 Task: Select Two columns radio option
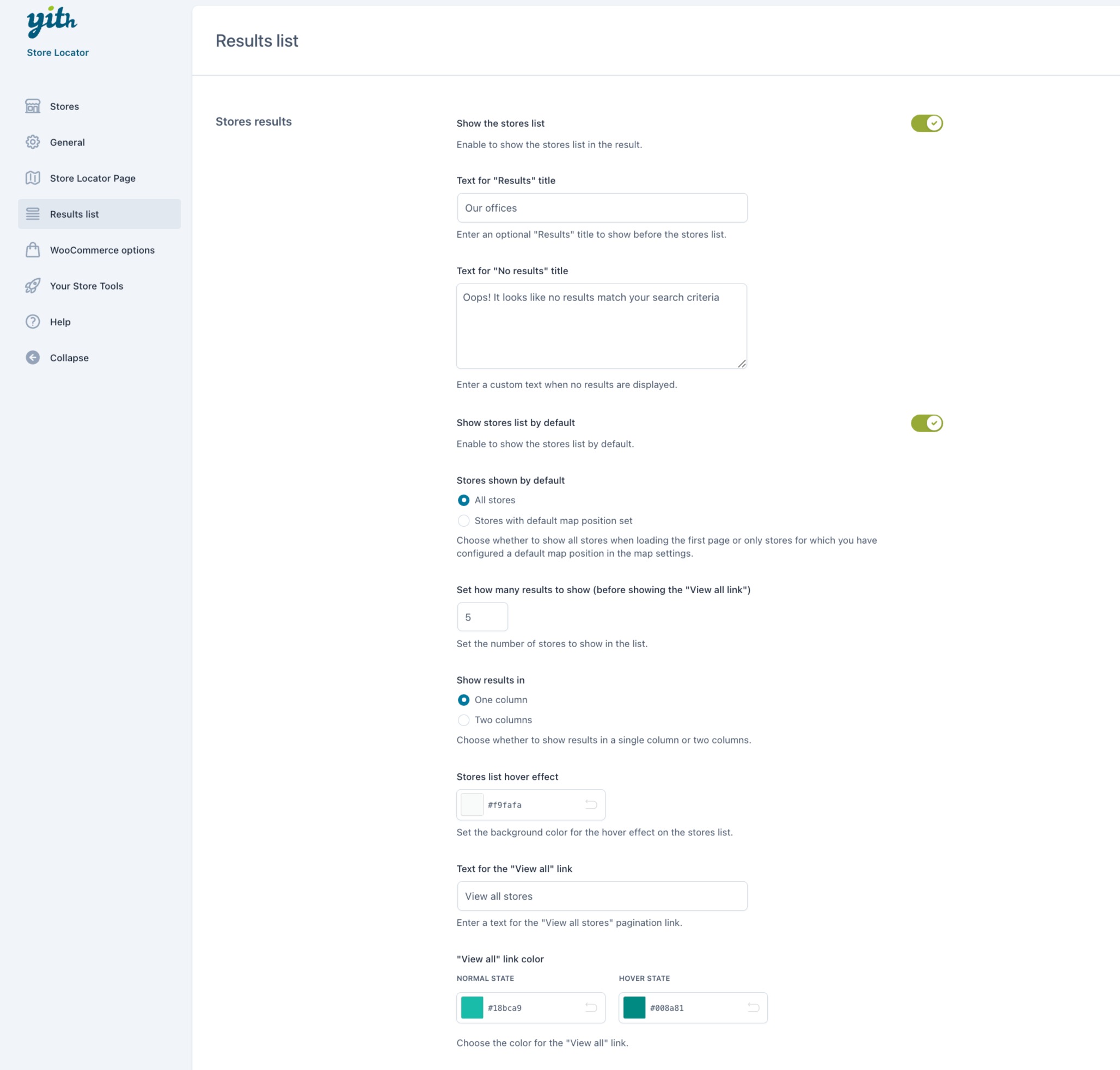(463, 720)
